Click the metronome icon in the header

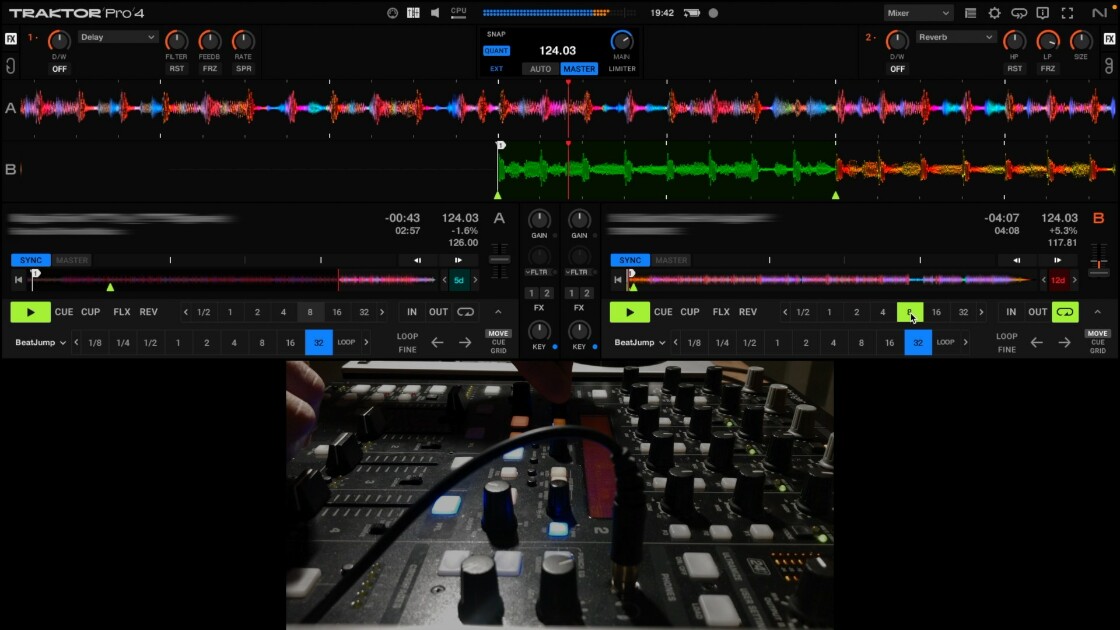click(x=392, y=13)
